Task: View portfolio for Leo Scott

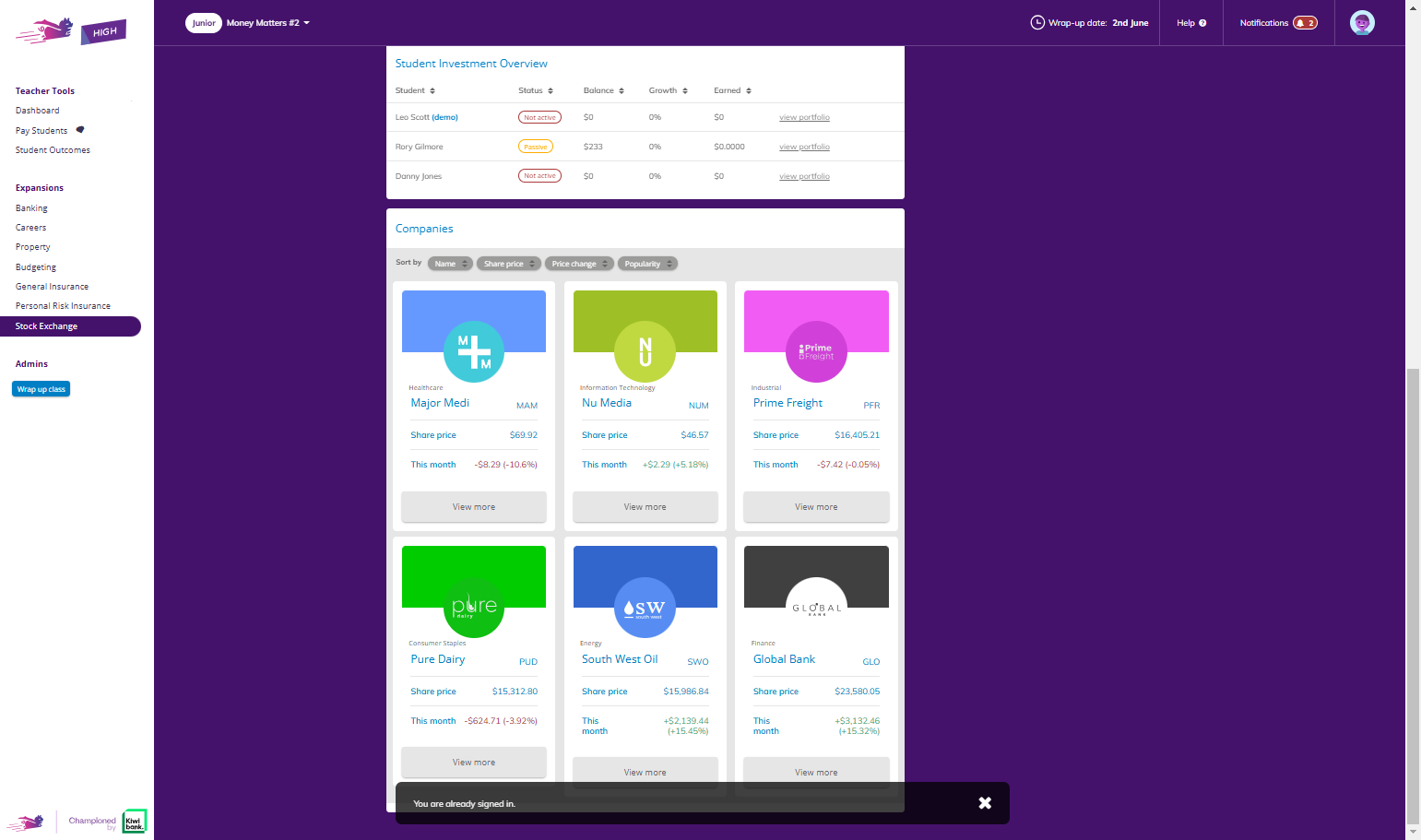Action: [x=804, y=117]
